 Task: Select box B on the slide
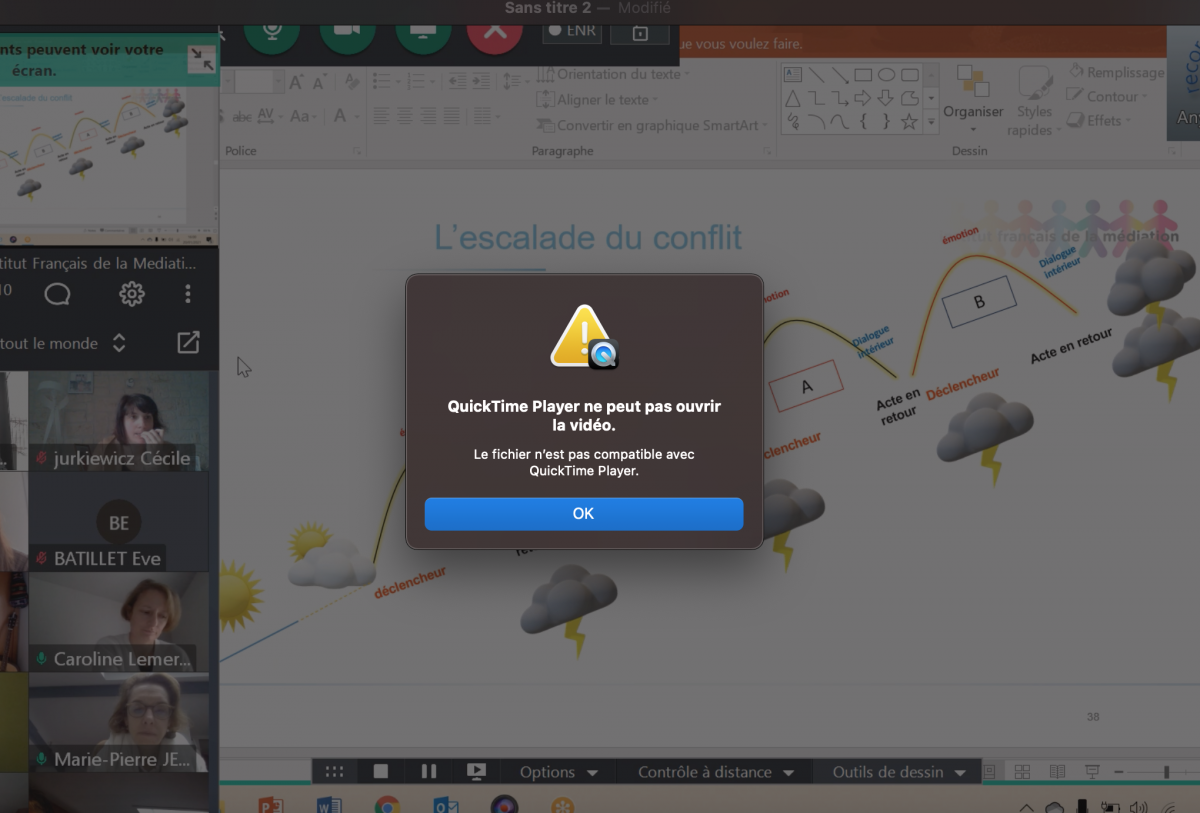tap(979, 301)
